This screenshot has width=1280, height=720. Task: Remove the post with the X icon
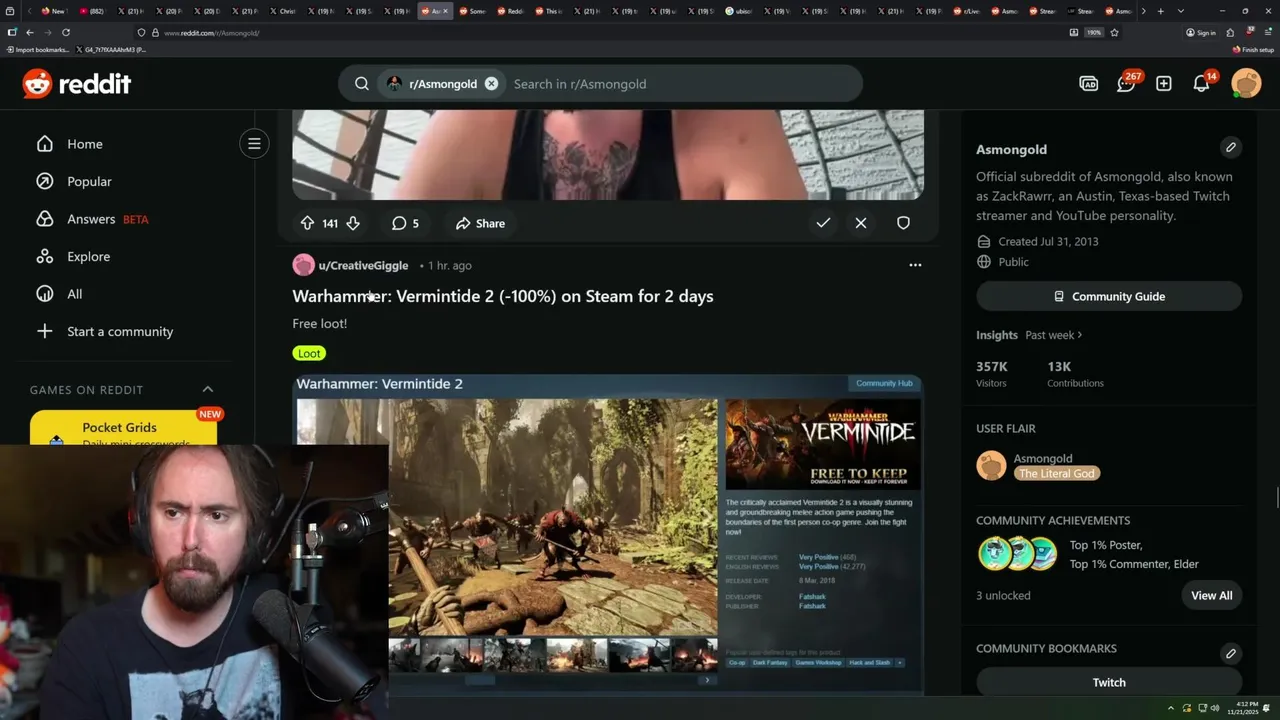click(x=861, y=223)
